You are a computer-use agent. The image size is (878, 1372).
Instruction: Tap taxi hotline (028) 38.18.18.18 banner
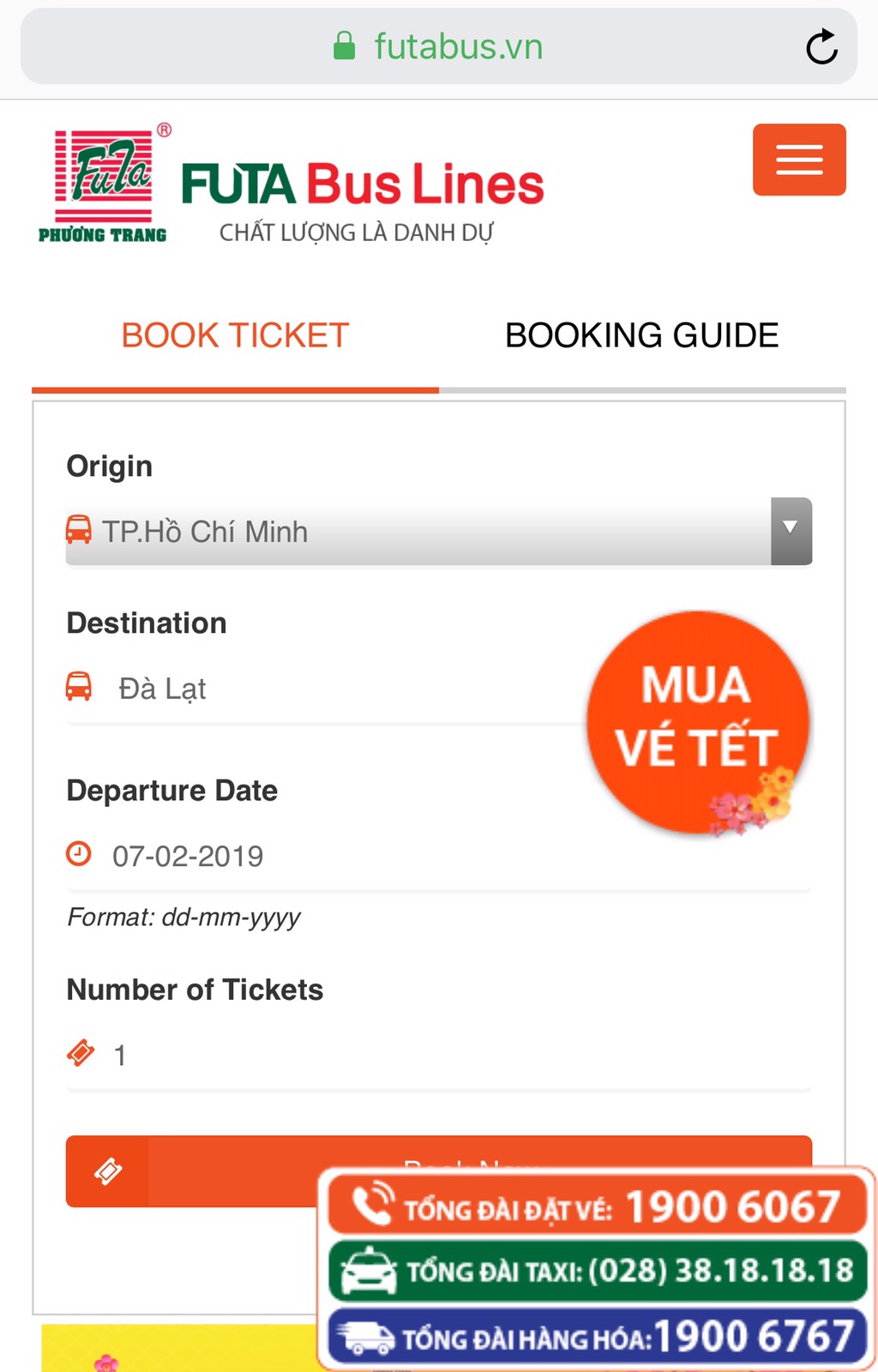598,1271
